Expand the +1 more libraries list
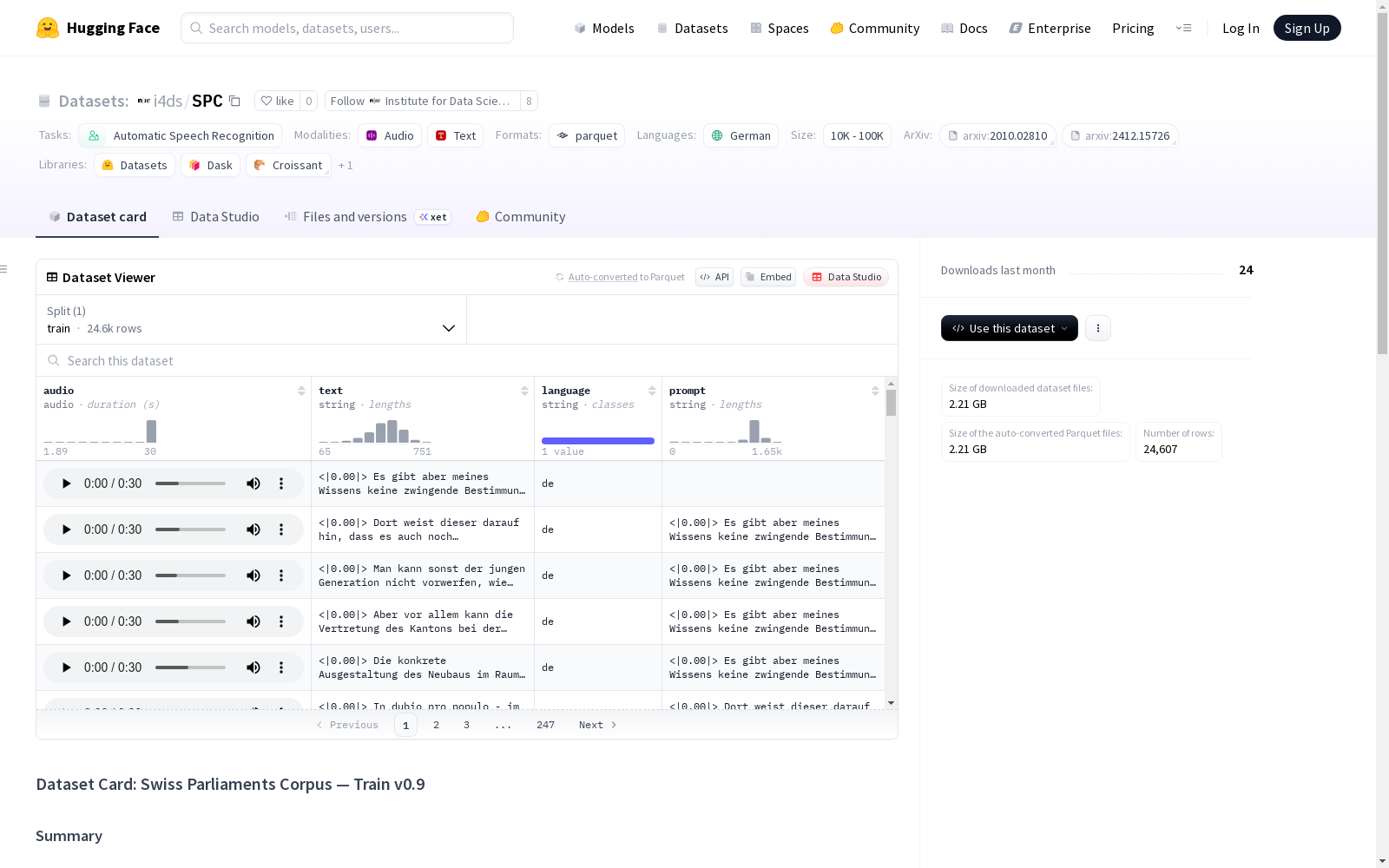The width and height of the screenshot is (1389, 868). pyautogui.click(x=346, y=165)
